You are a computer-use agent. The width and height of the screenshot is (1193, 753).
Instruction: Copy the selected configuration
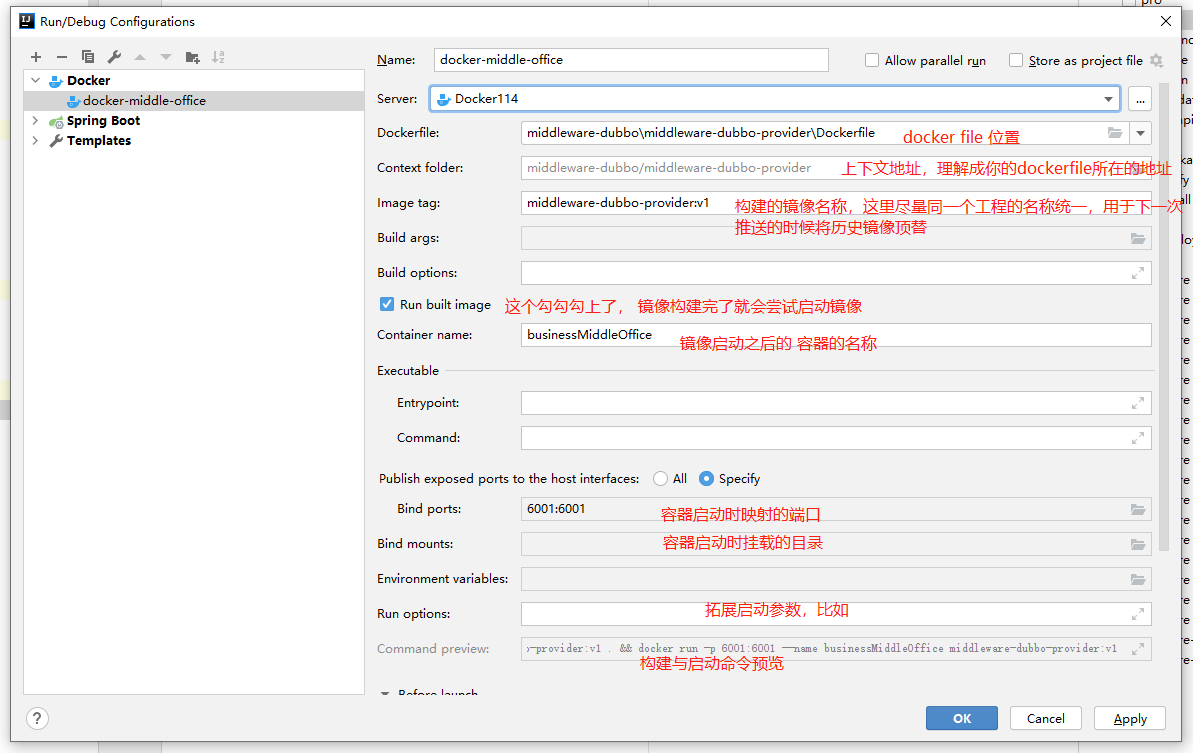click(x=87, y=57)
